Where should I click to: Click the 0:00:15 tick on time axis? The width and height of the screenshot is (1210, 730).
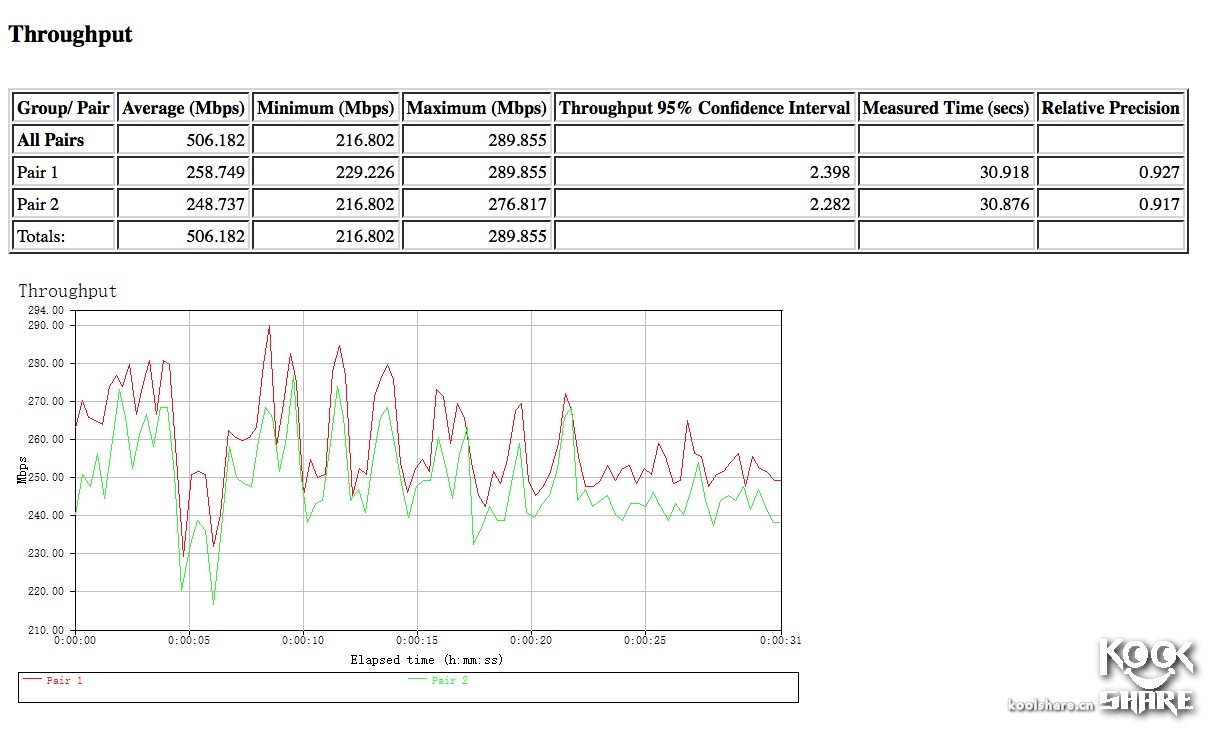pyautogui.click(x=417, y=640)
